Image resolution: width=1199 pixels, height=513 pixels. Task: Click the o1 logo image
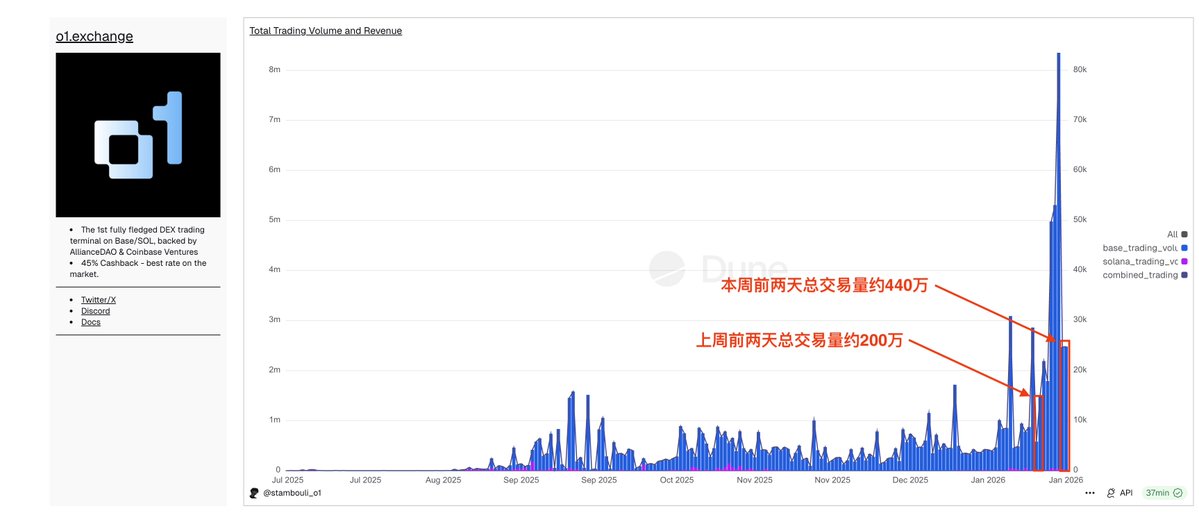point(138,135)
